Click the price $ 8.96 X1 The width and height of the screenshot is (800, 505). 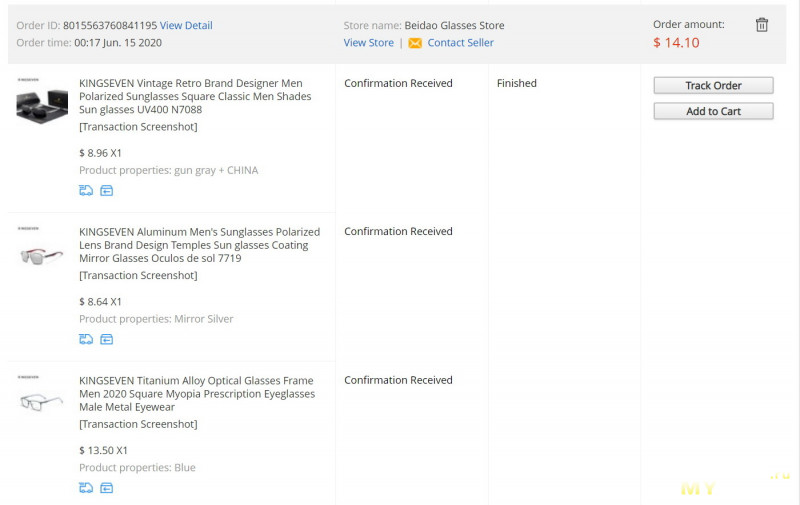101,153
